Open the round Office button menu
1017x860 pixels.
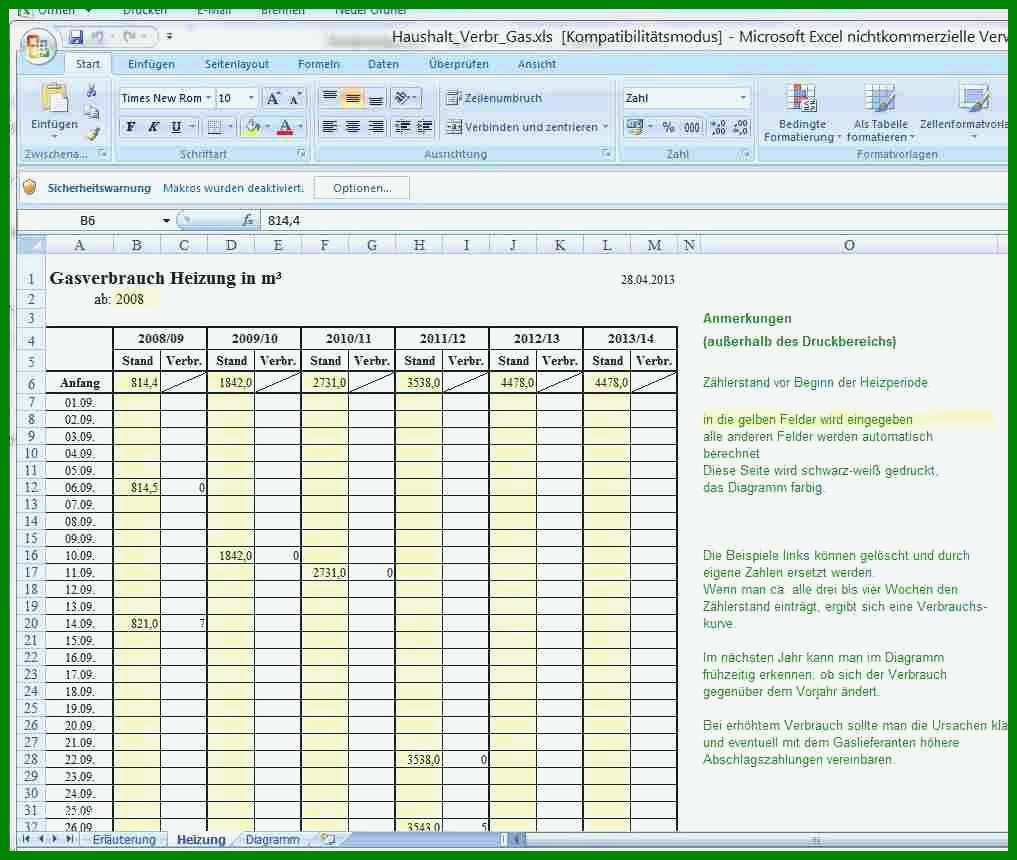point(38,47)
